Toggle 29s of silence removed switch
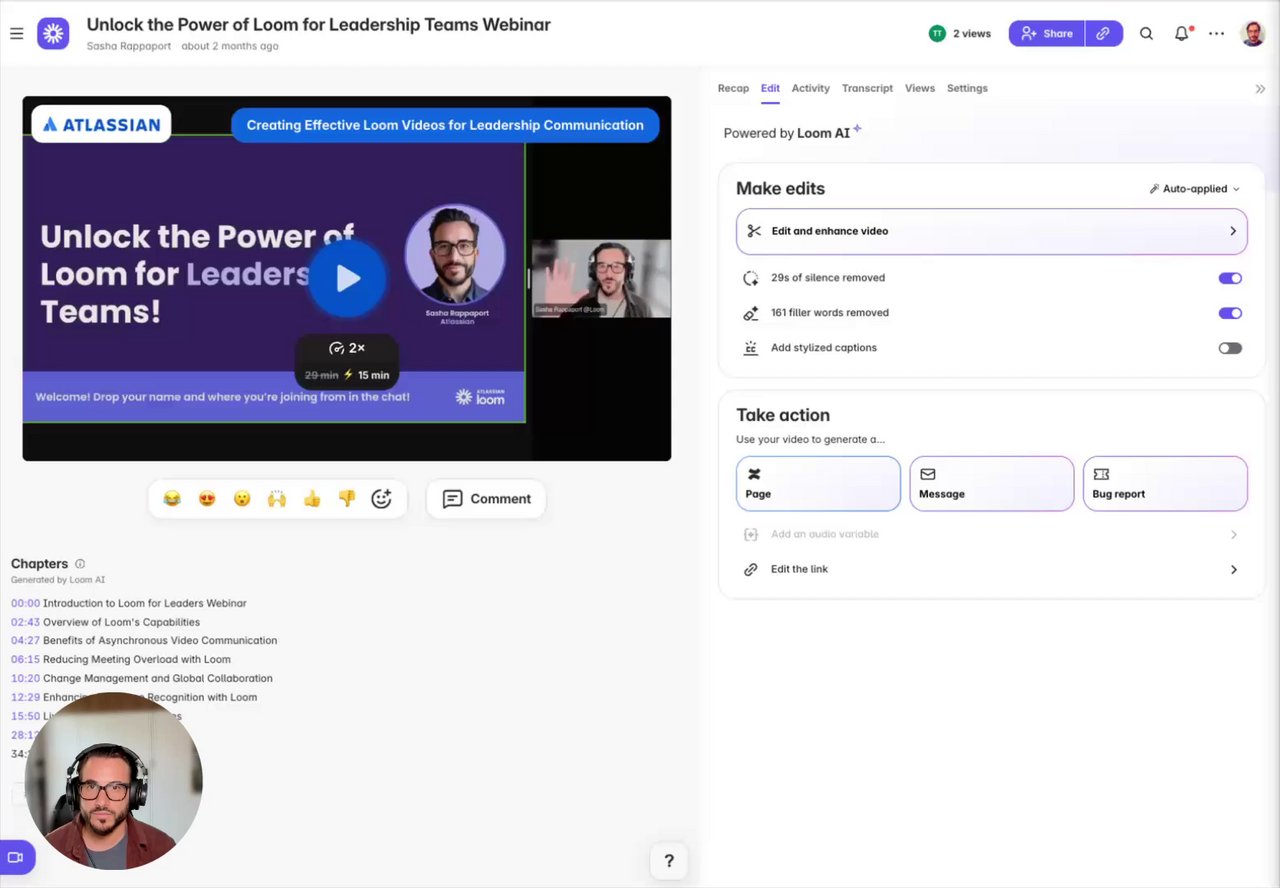Screen dimensions: 1280x888 point(1230,278)
